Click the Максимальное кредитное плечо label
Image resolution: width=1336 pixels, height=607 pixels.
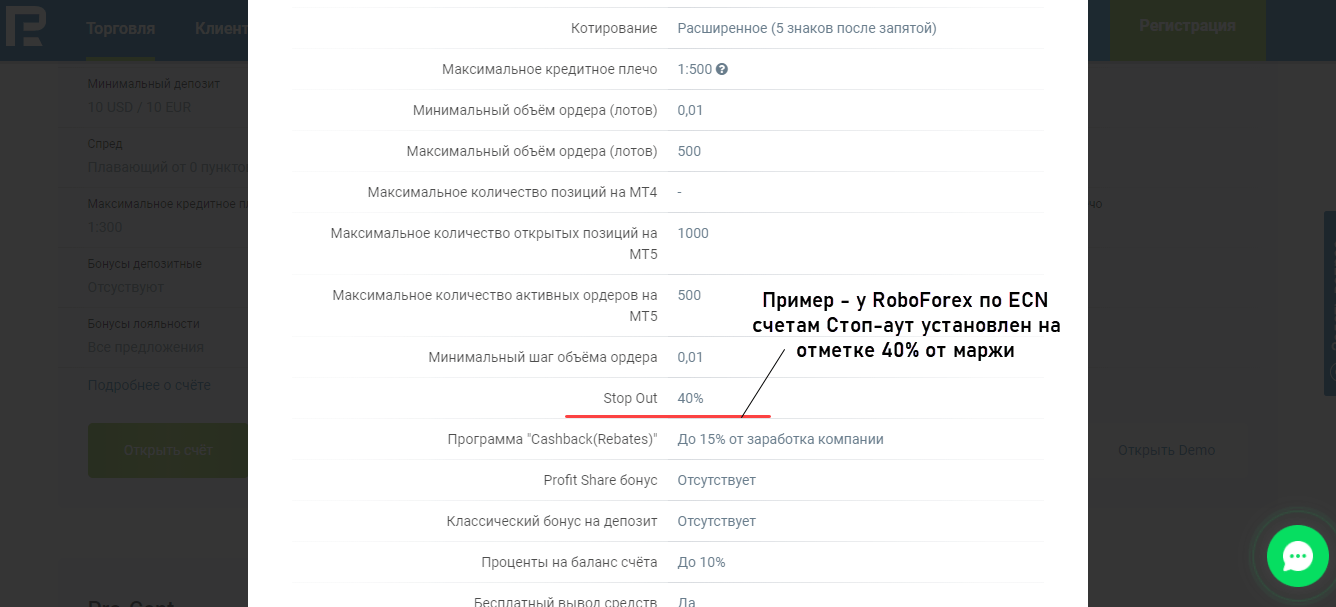click(549, 69)
